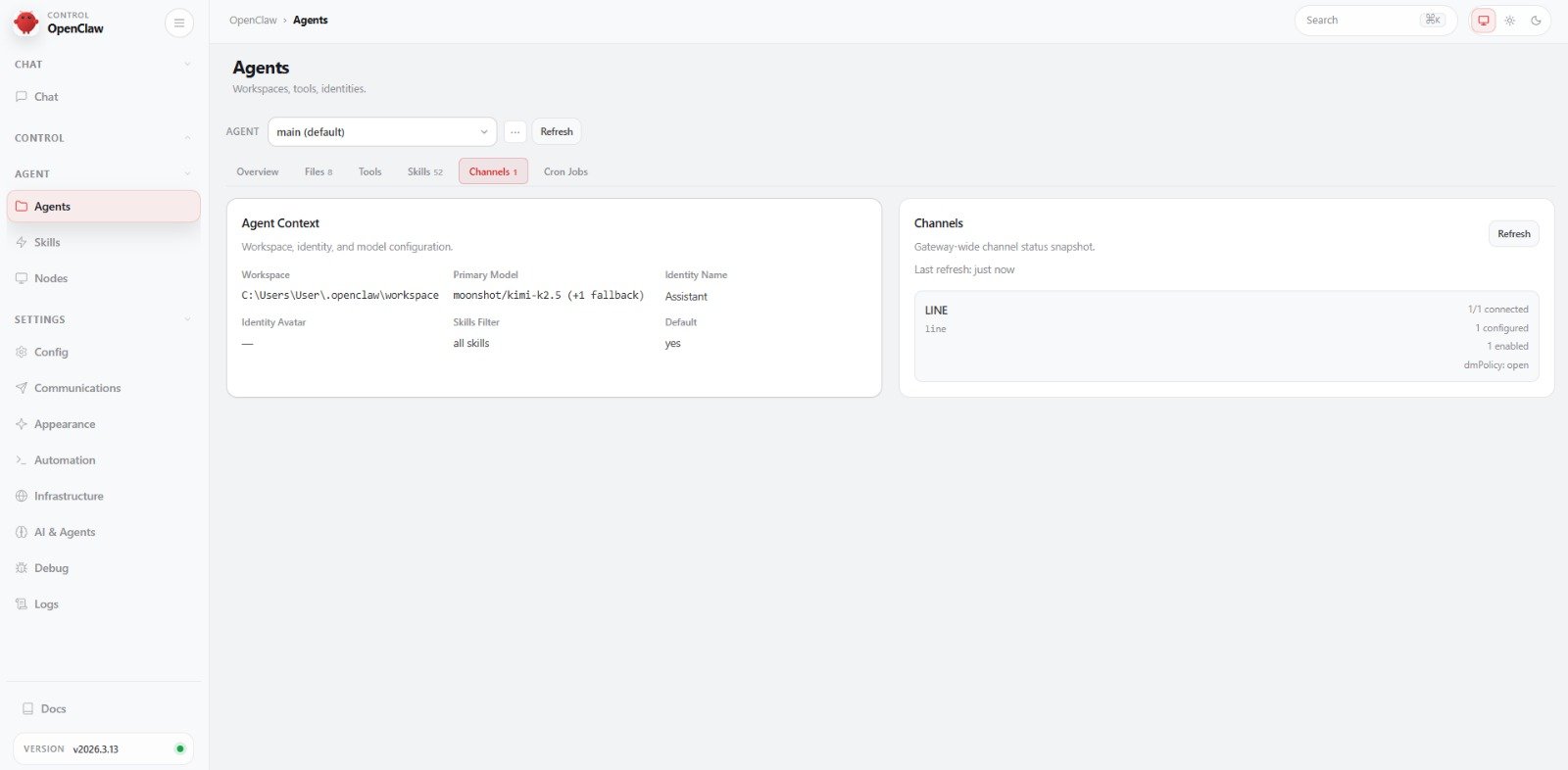The height and width of the screenshot is (770, 1568).
Task: Click the Nodes monitor icon
Action: click(22, 278)
